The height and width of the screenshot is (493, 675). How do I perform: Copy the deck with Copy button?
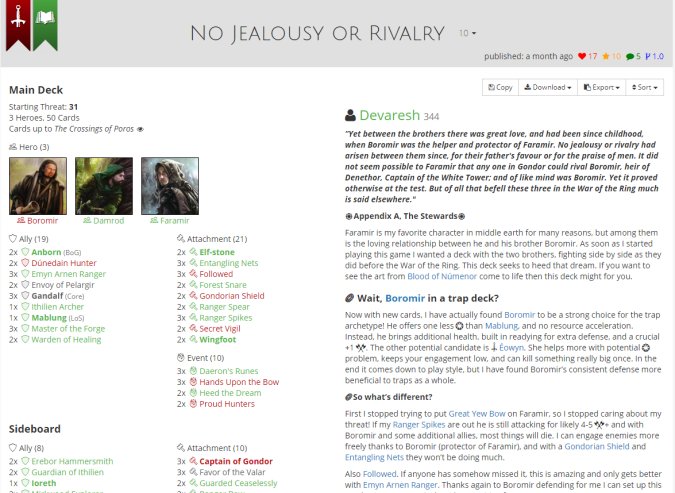point(500,87)
